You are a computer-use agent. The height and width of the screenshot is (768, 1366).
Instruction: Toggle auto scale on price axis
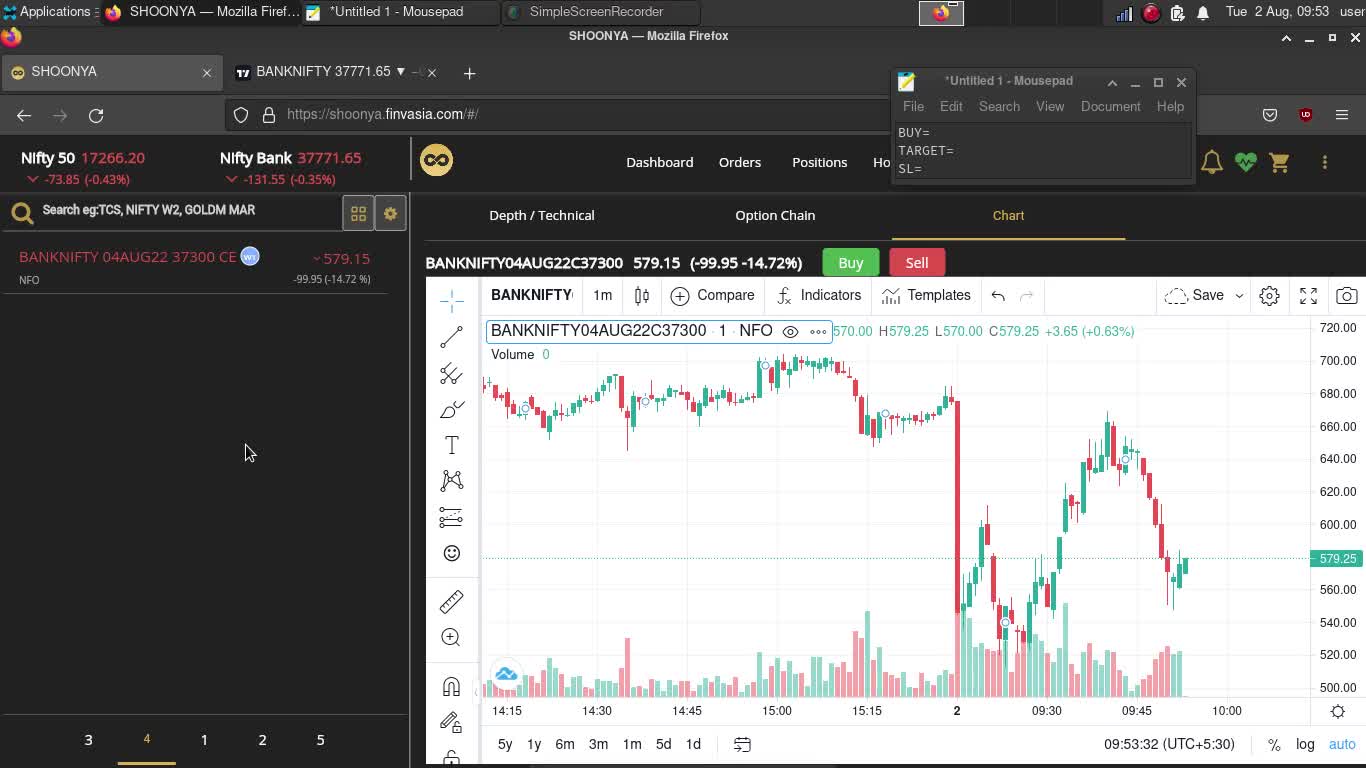[x=1342, y=744]
